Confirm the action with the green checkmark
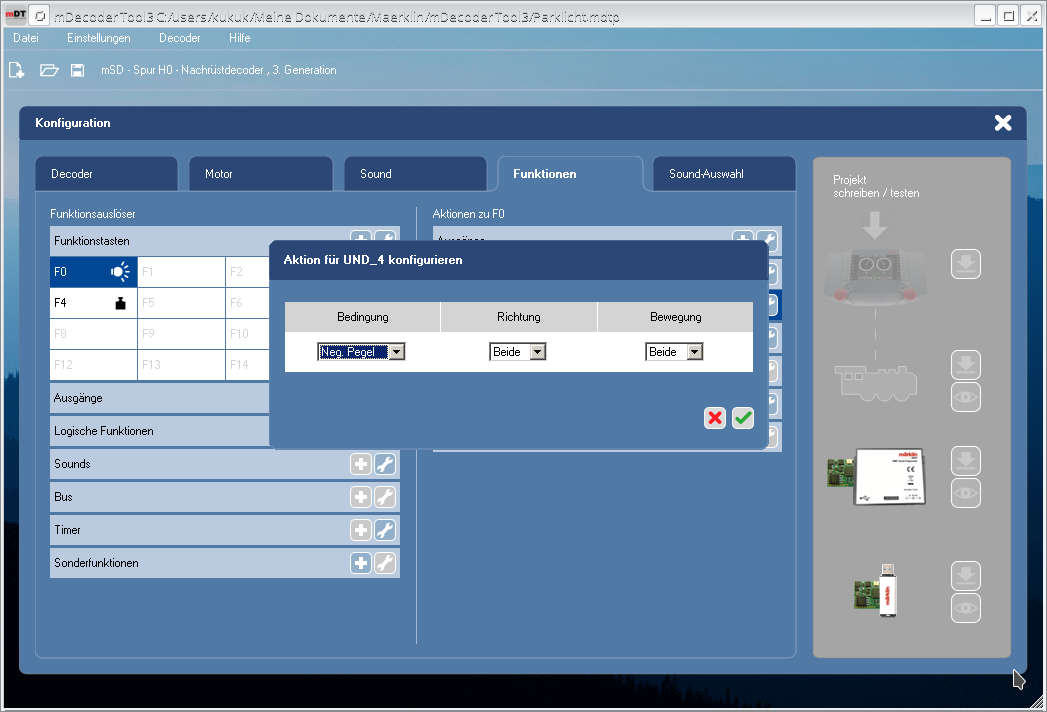Image resolution: width=1047 pixels, height=712 pixels. 742,418
